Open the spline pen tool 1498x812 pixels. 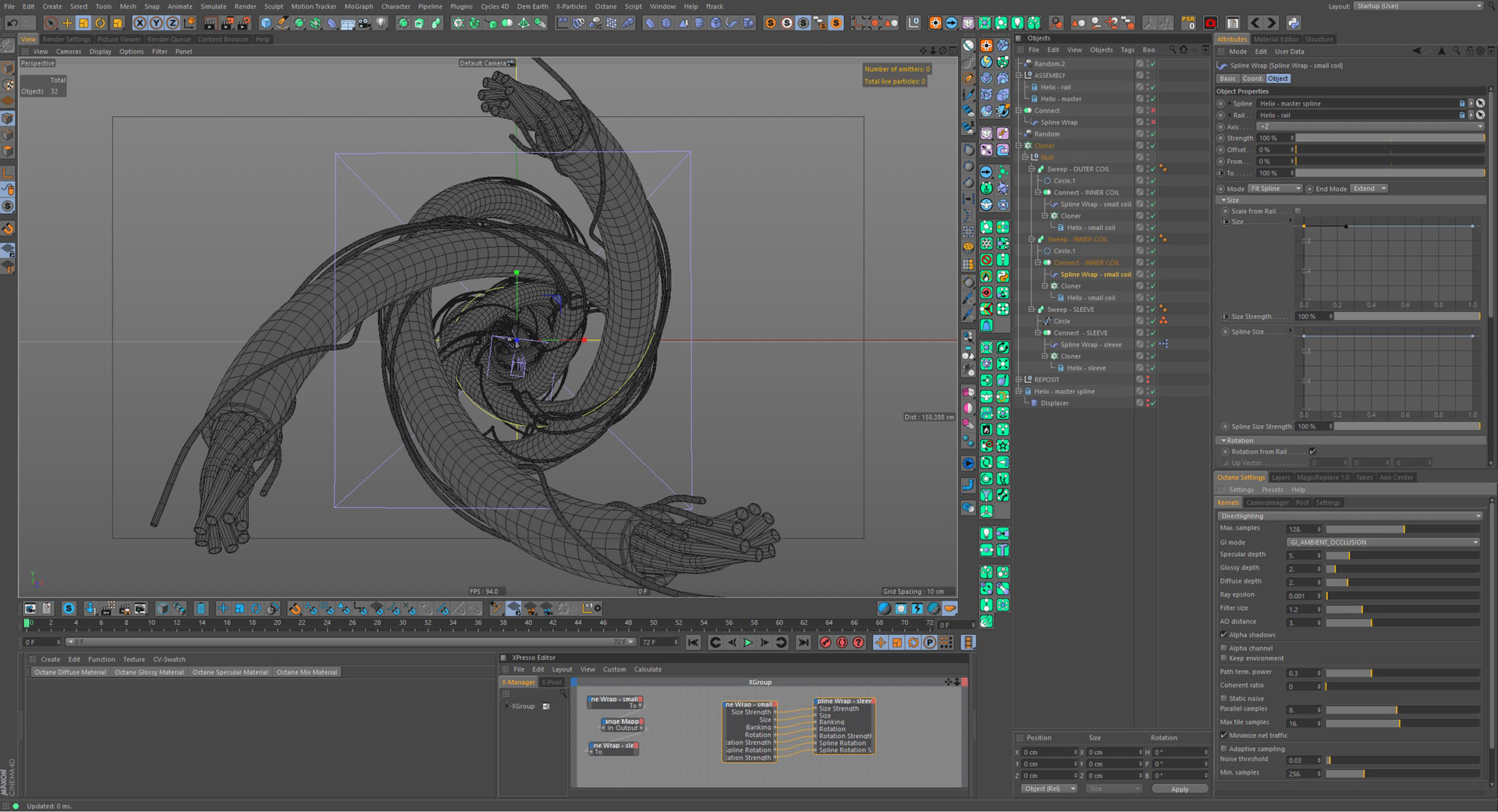[x=282, y=23]
